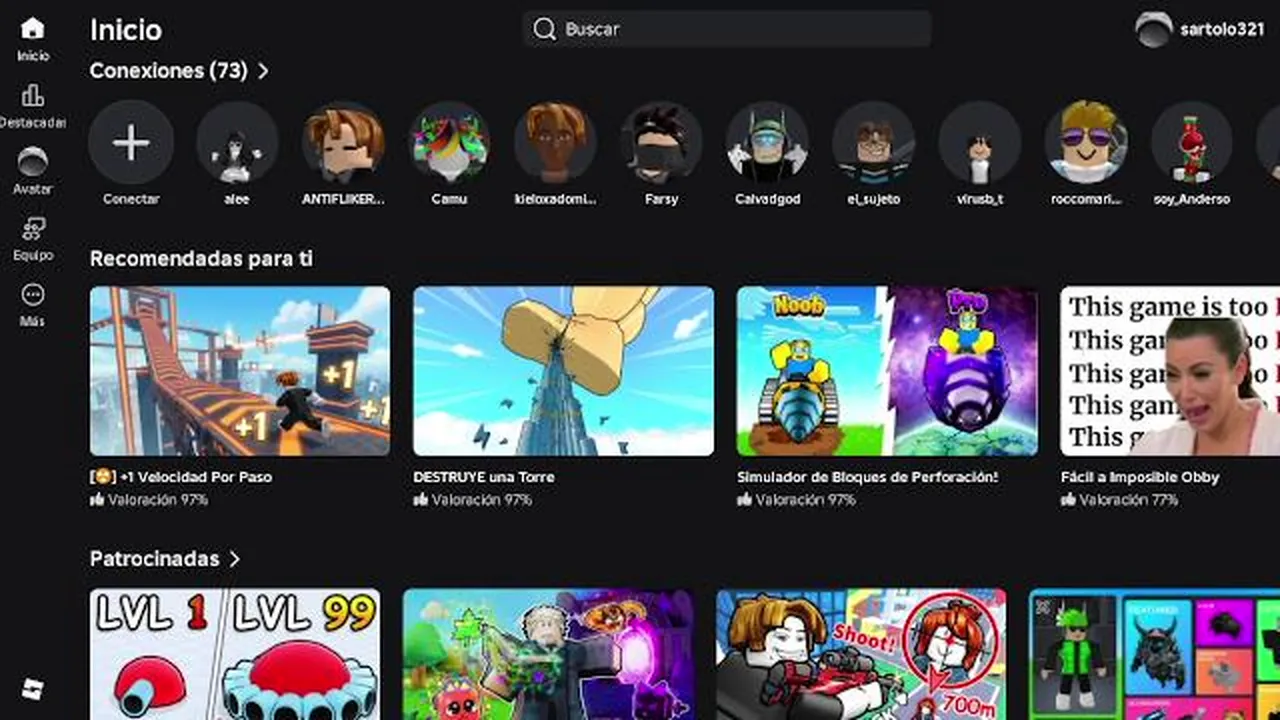Open friend soy_Anderso avatar
Viewport: 1280px width, 720px height.
(x=1191, y=142)
